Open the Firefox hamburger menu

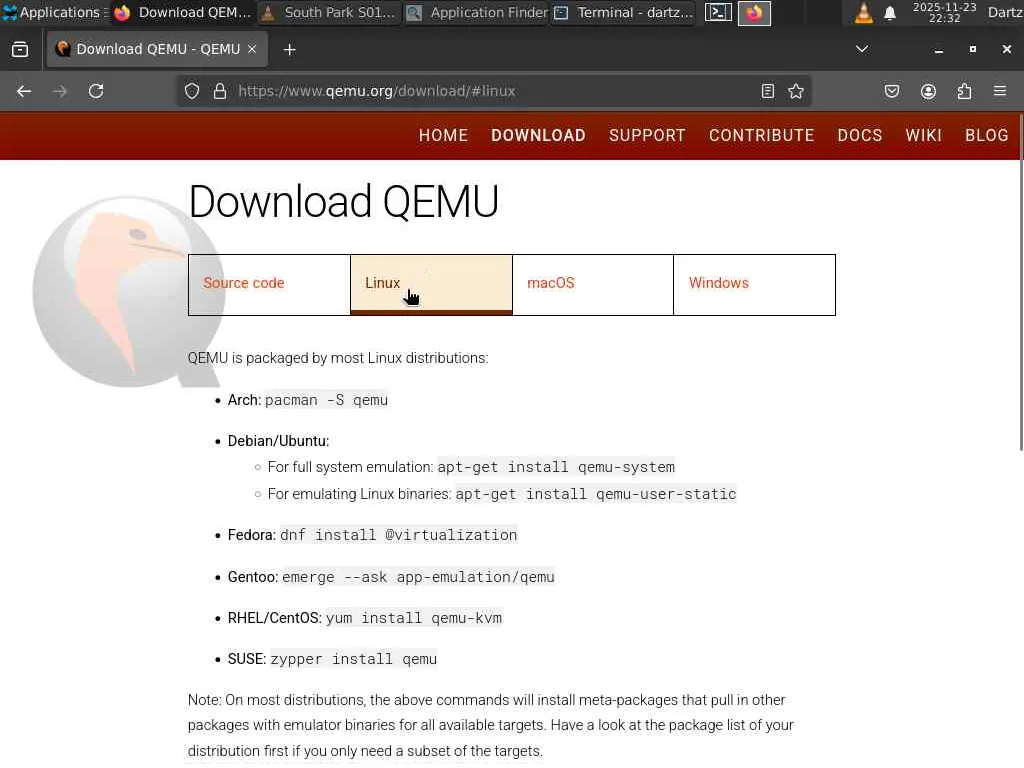[x=999, y=91]
